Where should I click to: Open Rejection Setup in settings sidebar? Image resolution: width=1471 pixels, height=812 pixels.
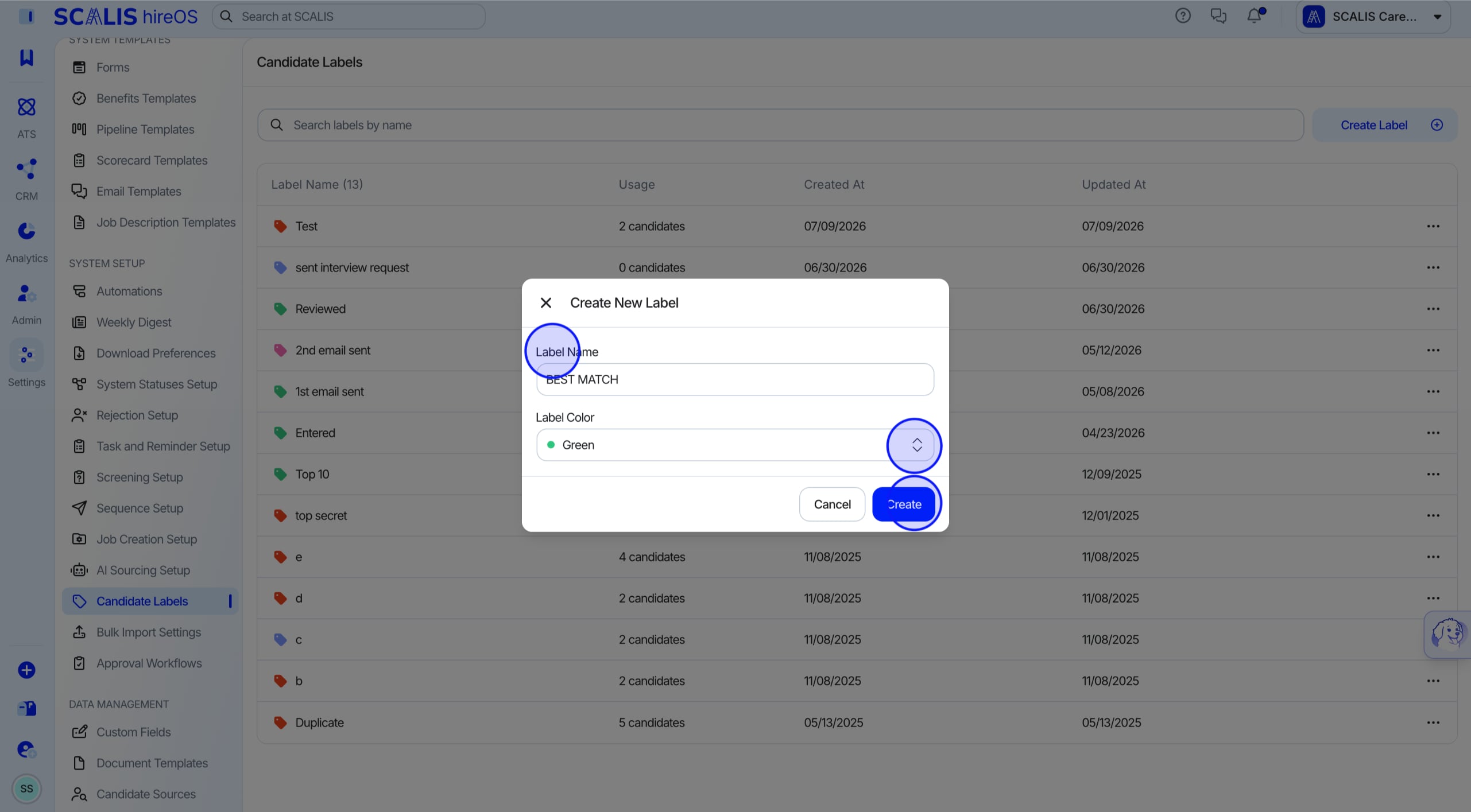pos(150,415)
